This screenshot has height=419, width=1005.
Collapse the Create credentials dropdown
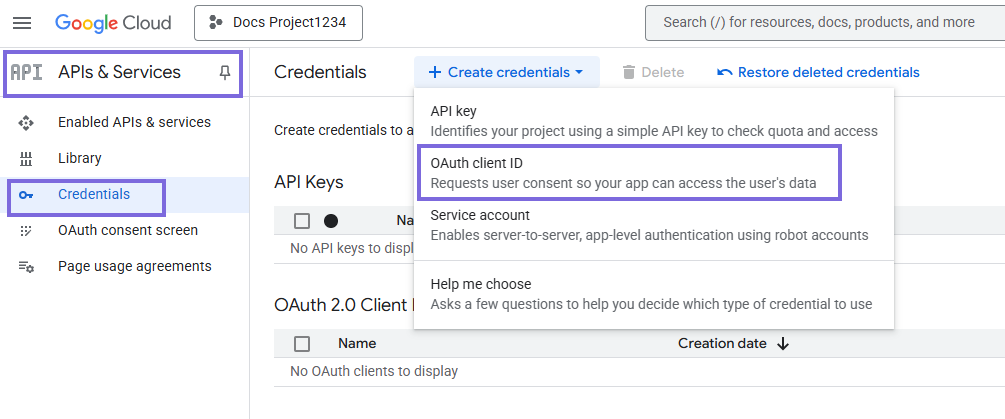(506, 72)
